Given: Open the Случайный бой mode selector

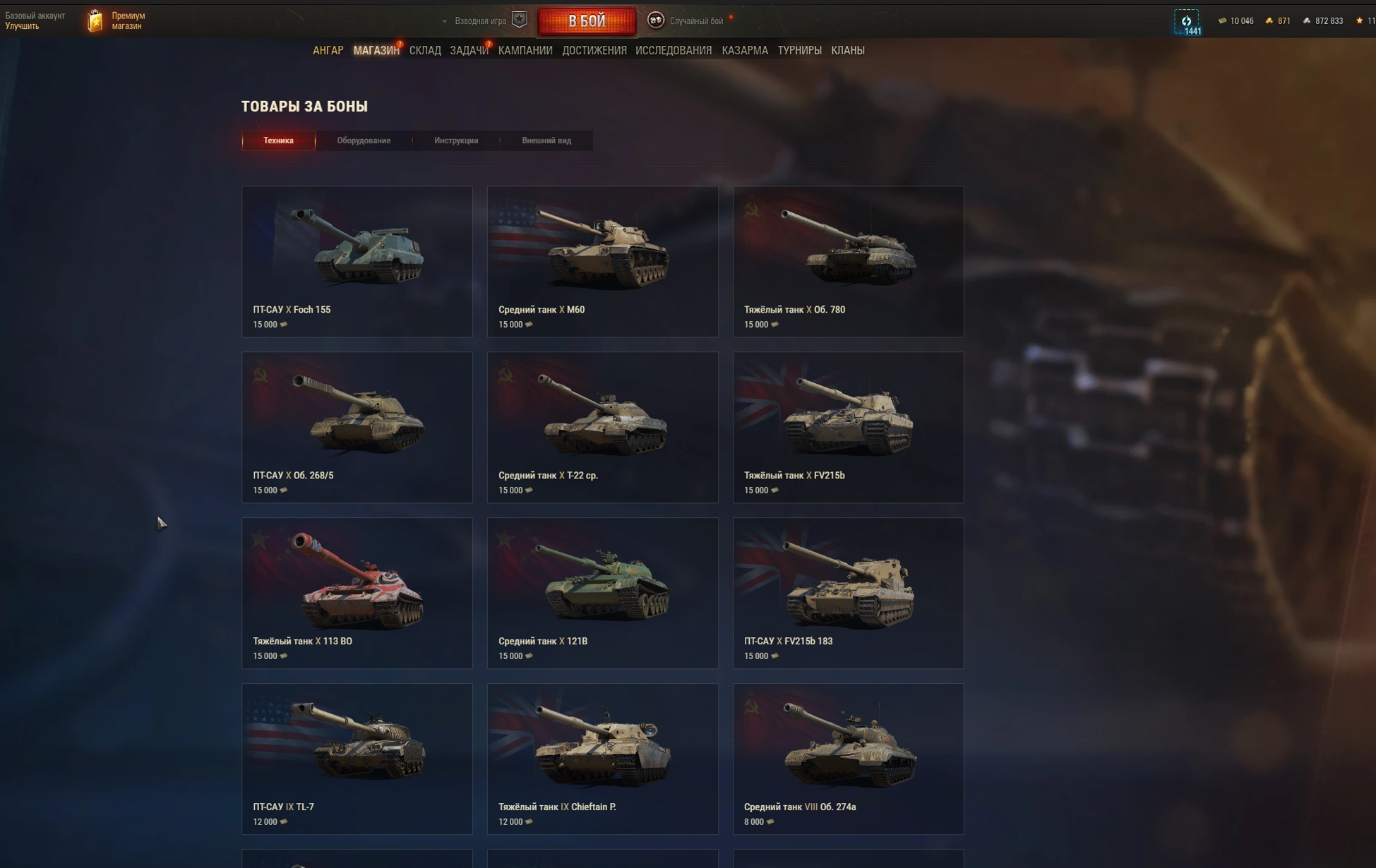Looking at the screenshot, I should point(696,21).
